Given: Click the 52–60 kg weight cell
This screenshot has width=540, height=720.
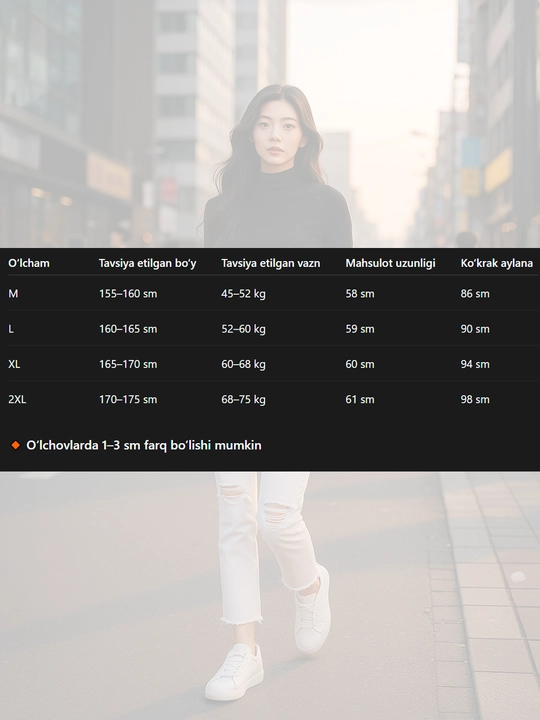Looking at the screenshot, I should 243,329.
